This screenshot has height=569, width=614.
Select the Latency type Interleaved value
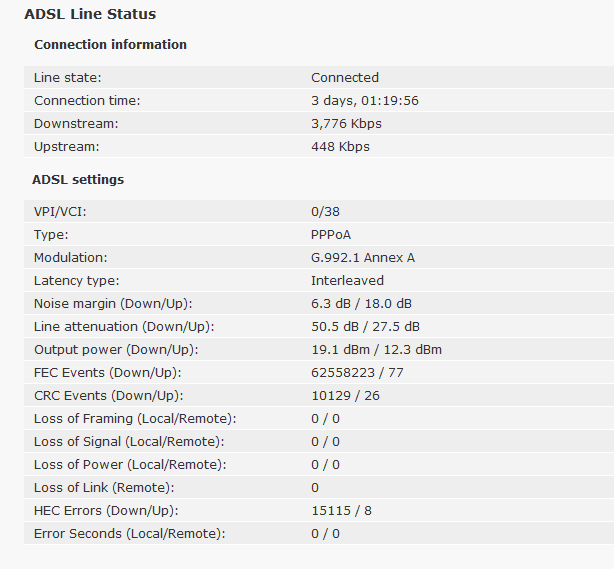coord(347,281)
